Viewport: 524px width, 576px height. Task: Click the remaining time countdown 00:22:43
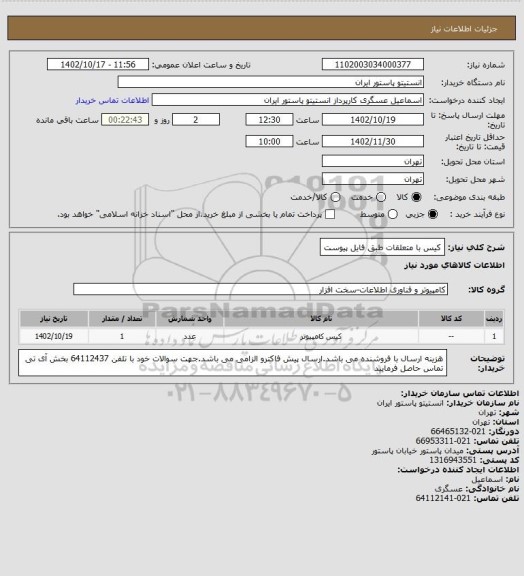click(x=125, y=120)
